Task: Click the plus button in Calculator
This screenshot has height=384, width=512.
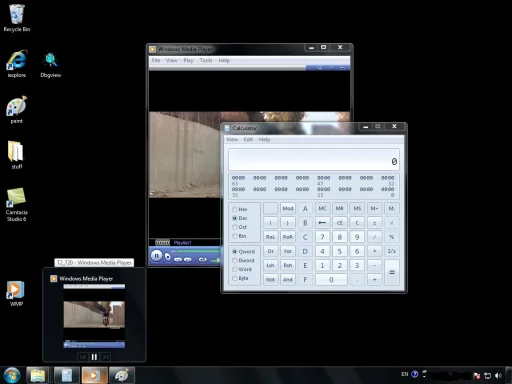Action: (374, 280)
